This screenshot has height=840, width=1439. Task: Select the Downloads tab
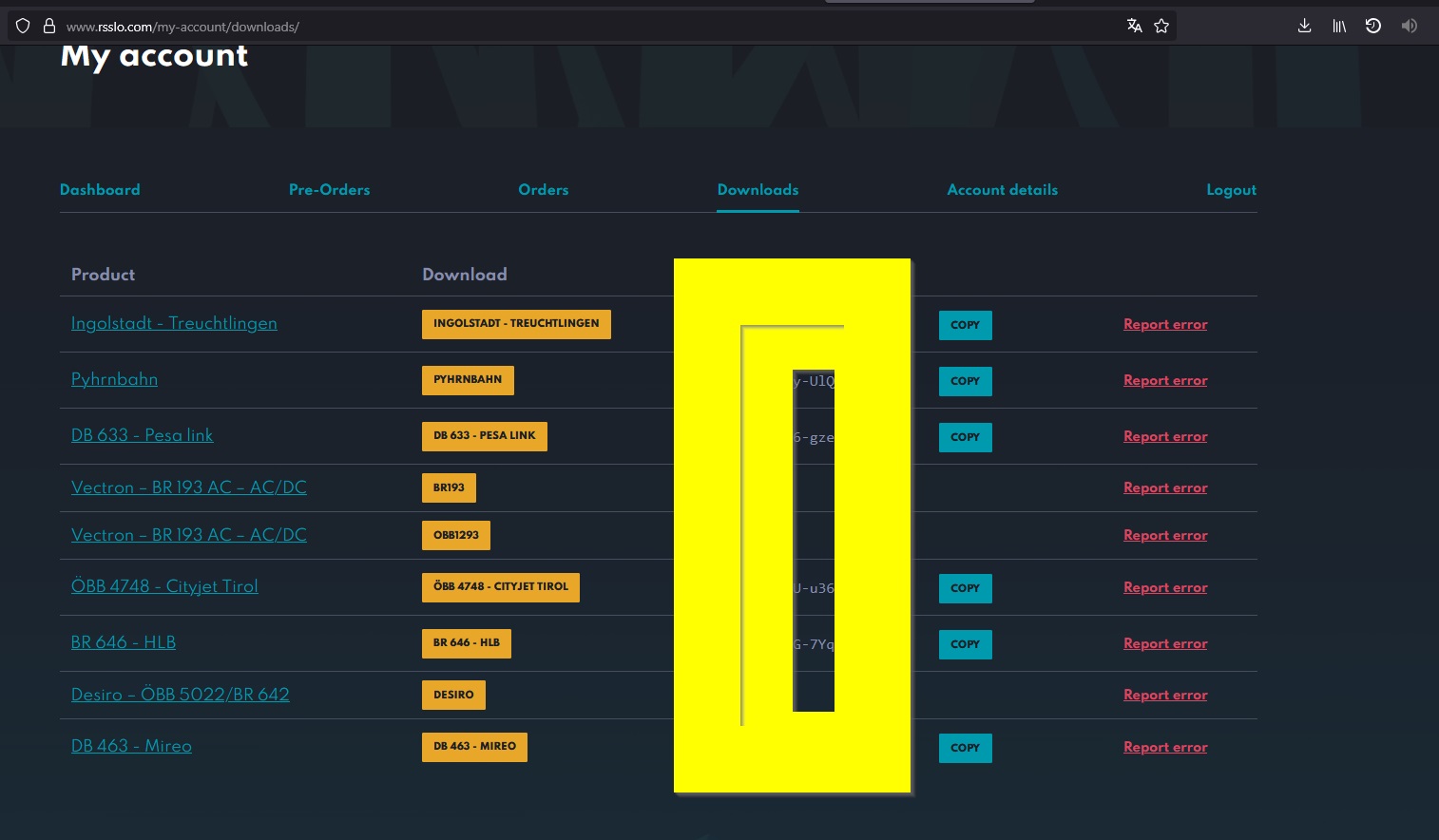pyautogui.click(x=758, y=190)
